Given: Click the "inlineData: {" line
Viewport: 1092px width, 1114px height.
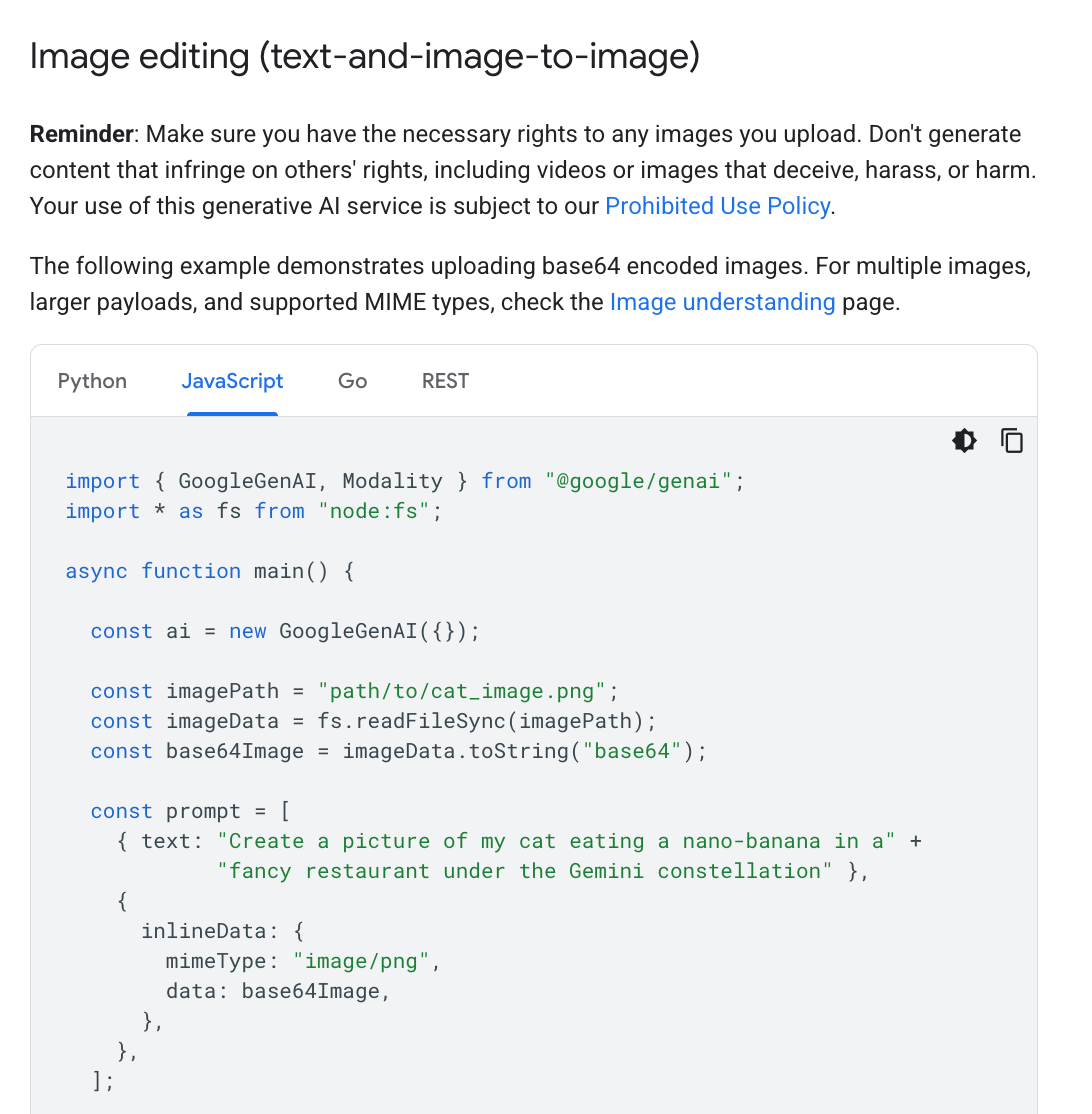Looking at the screenshot, I should click(x=222, y=931).
